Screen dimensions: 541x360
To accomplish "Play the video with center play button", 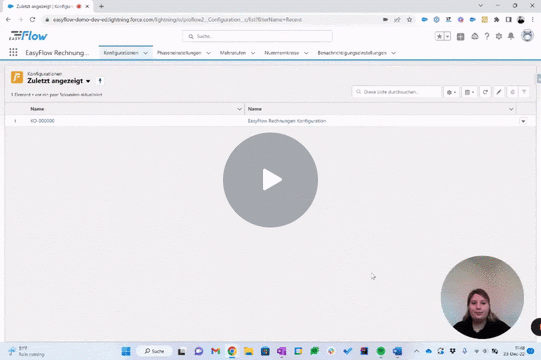I will click(270, 180).
